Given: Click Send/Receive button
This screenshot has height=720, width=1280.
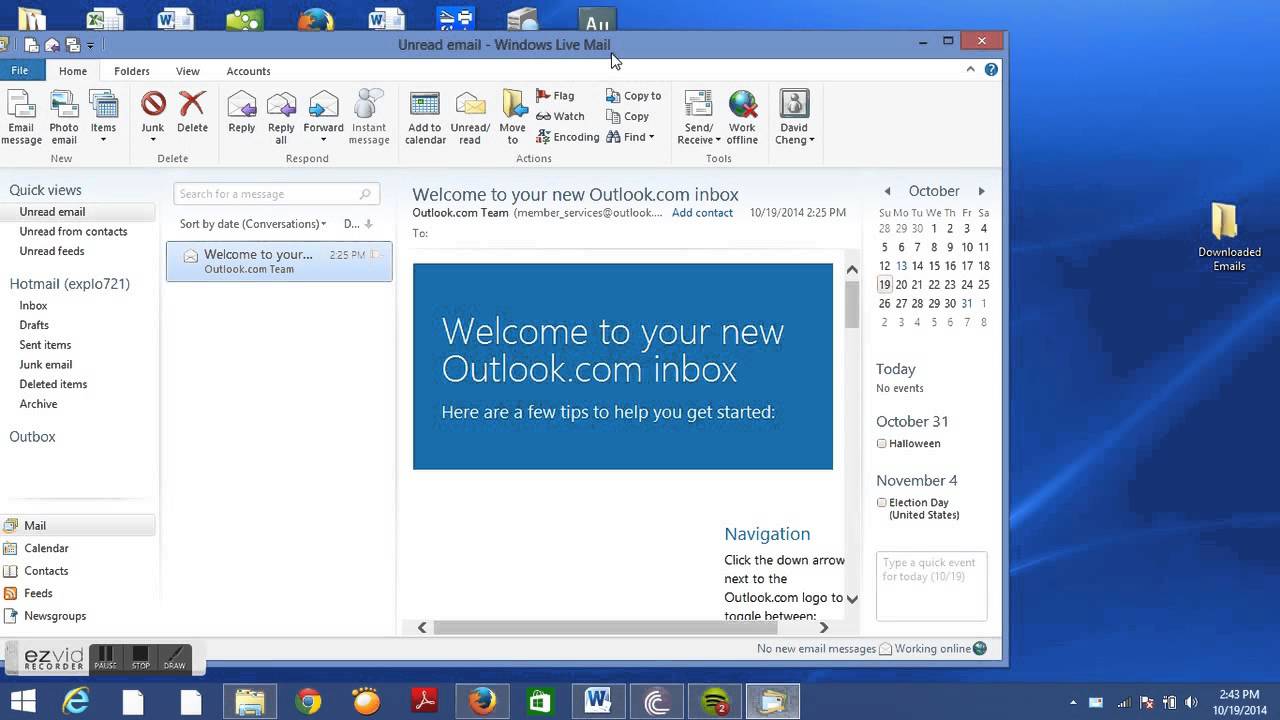Looking at the screenshot, I should tap(698, 117).
